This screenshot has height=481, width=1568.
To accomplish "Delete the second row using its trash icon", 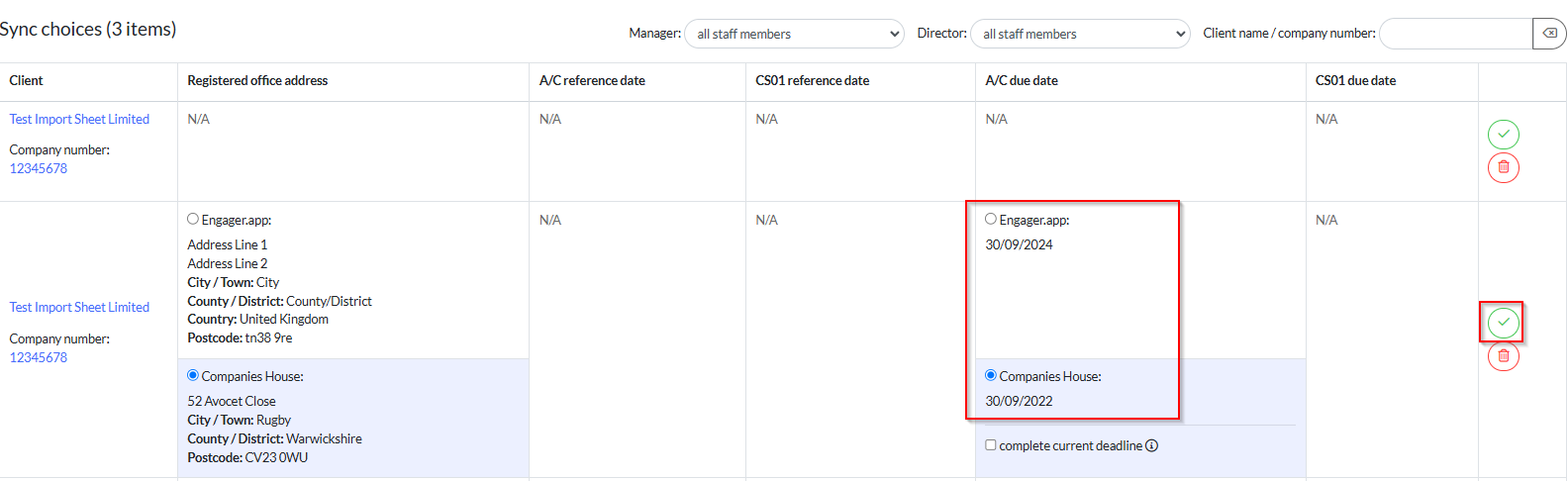I will 1503,356.
